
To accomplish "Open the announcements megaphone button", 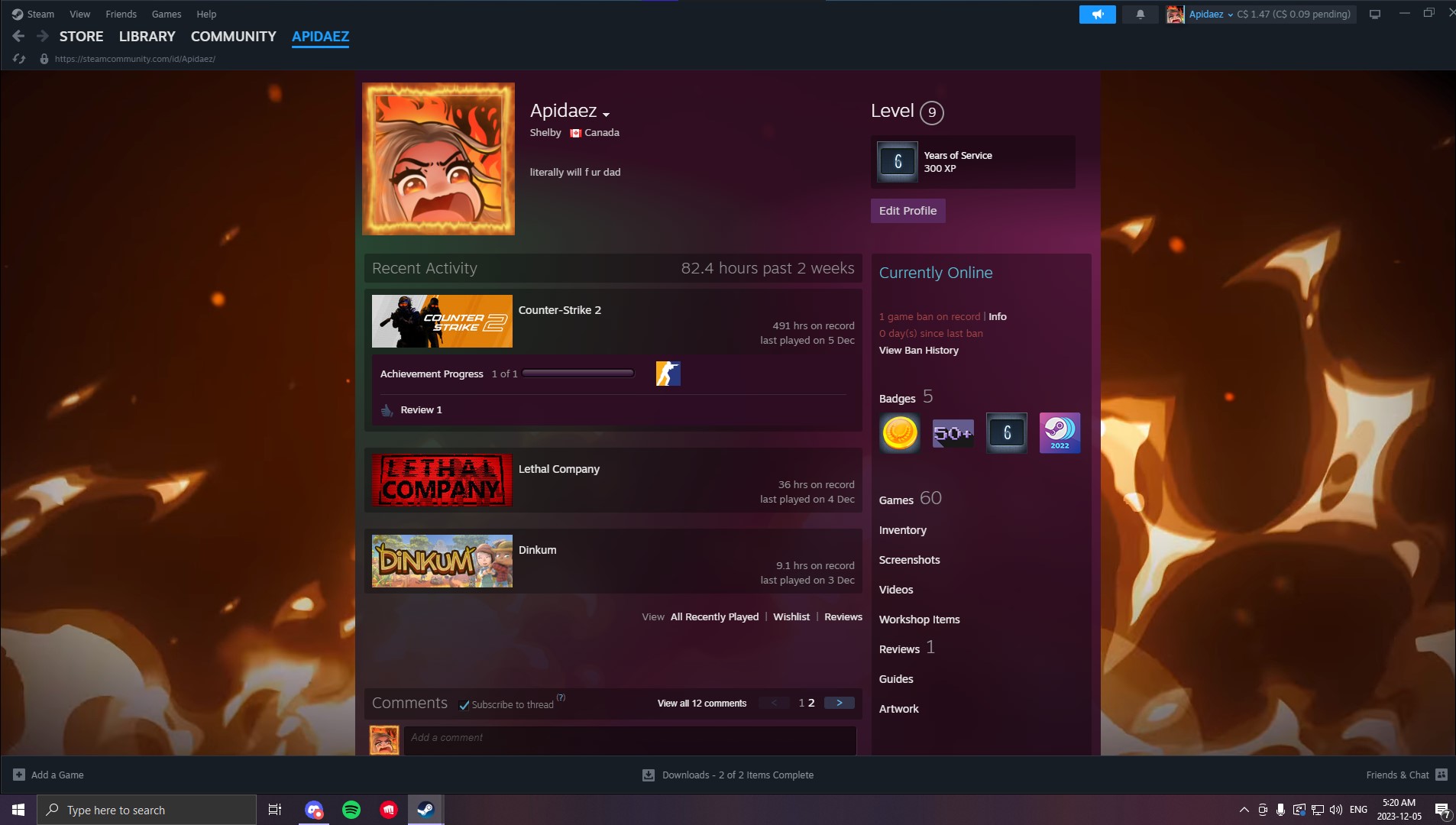I will click(1097, 15).
